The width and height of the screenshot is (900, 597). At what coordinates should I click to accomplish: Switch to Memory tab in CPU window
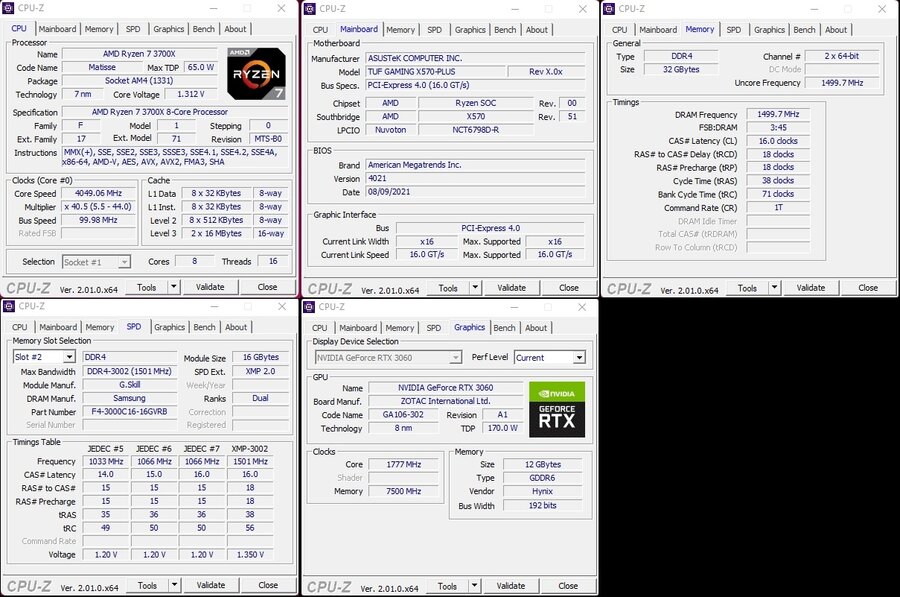pos(99,29)
